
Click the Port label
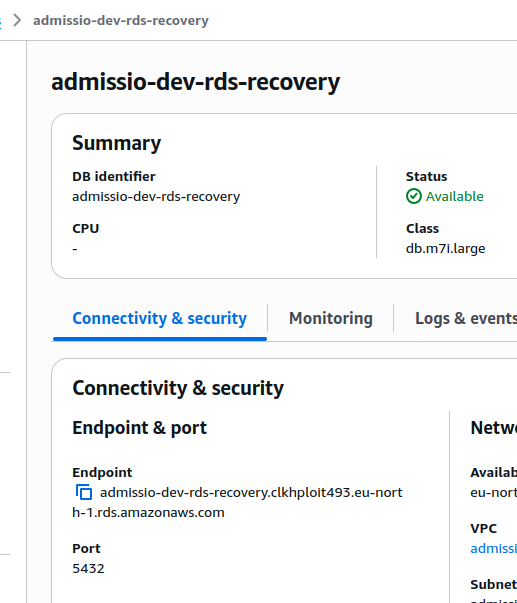click(86, 548)
